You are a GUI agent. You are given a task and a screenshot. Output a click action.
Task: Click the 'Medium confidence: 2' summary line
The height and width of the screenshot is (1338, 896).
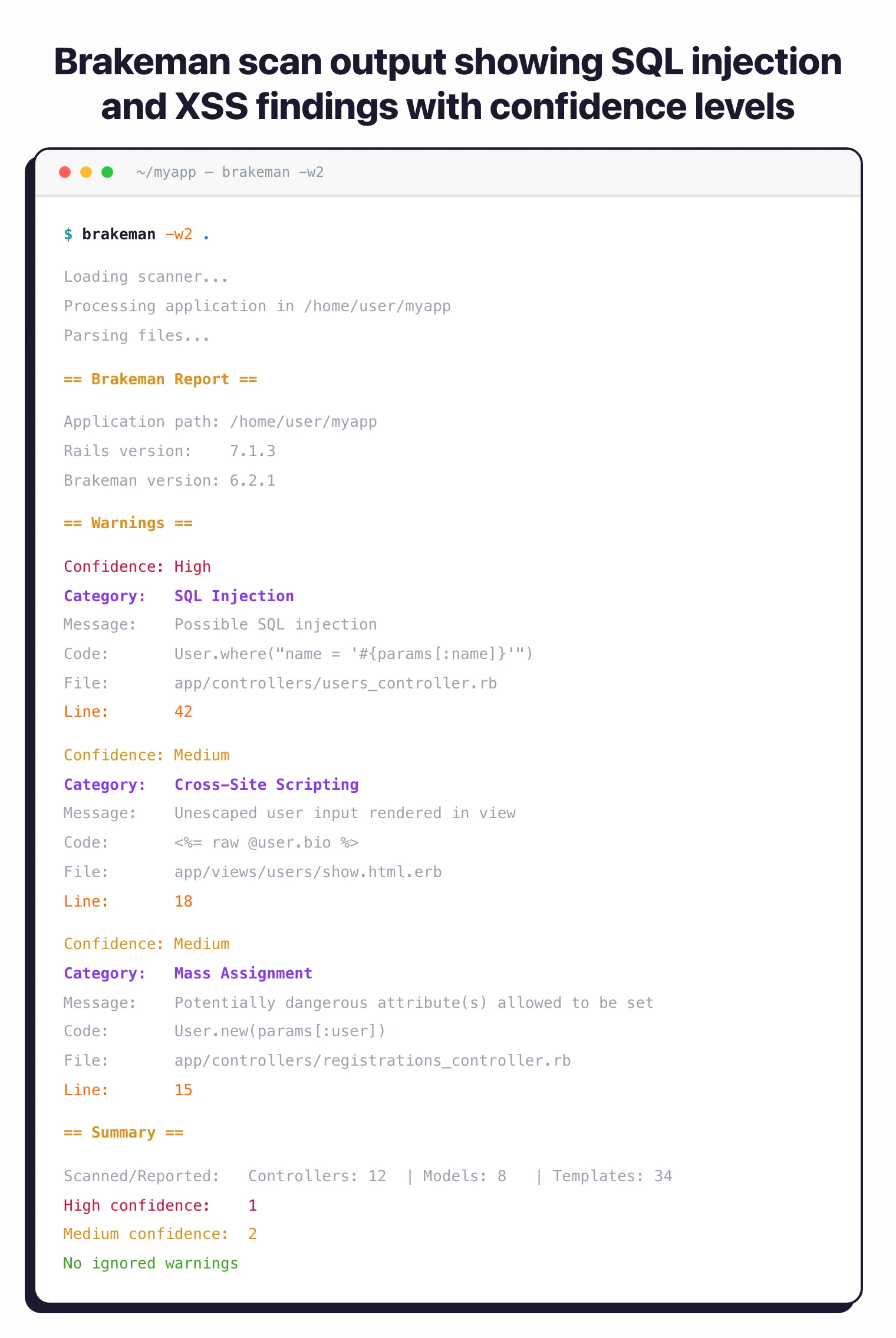160,1234
